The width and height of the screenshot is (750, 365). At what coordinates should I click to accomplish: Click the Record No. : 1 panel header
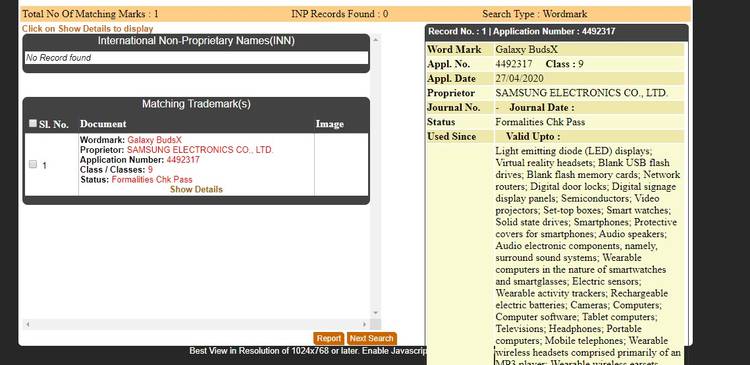point(557,32)
